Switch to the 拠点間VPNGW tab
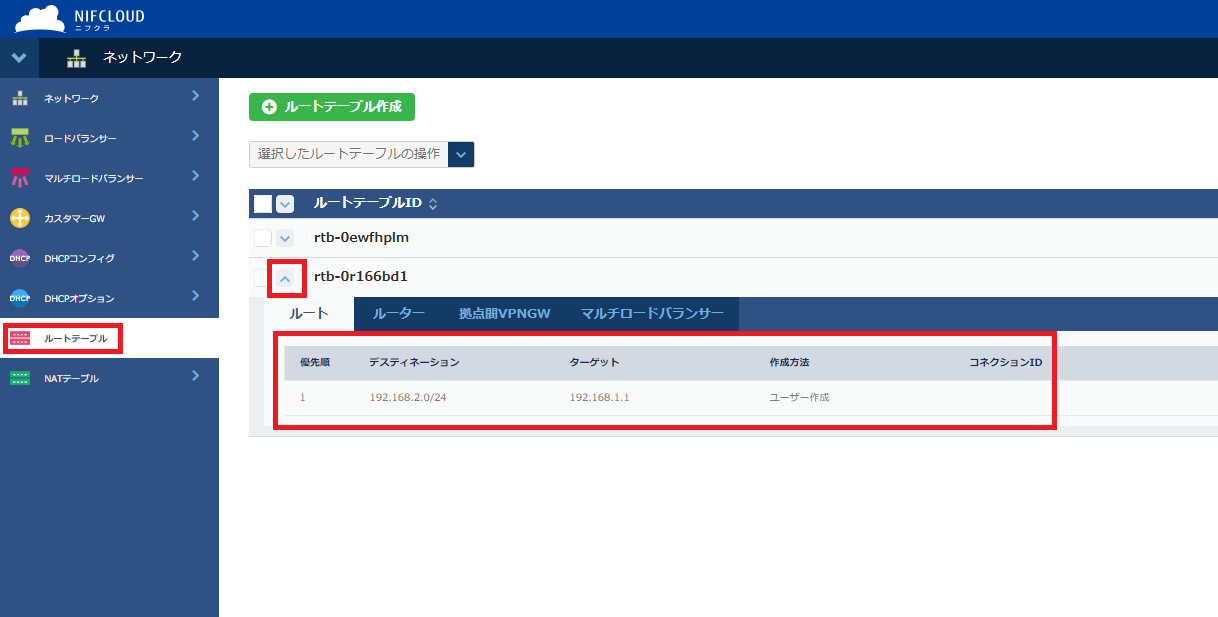 click(504, 314)
